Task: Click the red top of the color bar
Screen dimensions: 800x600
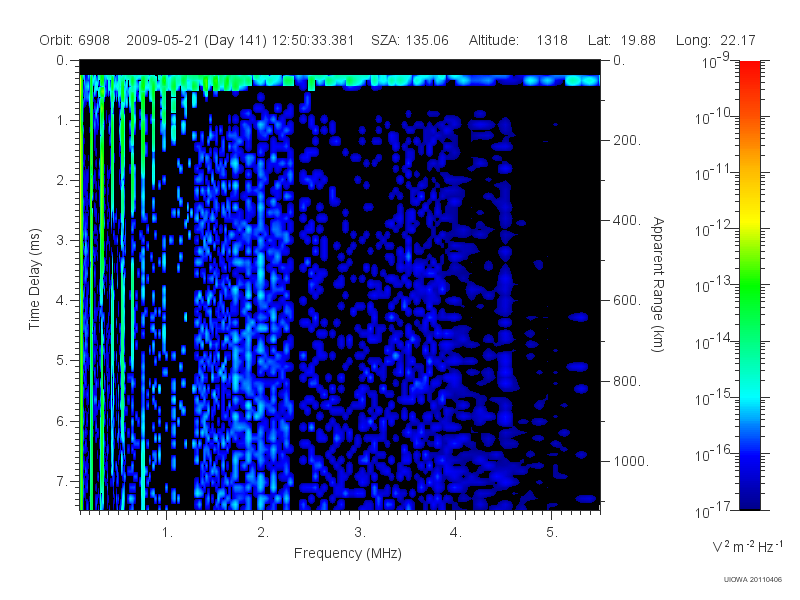Action: [x=749, y=69]
